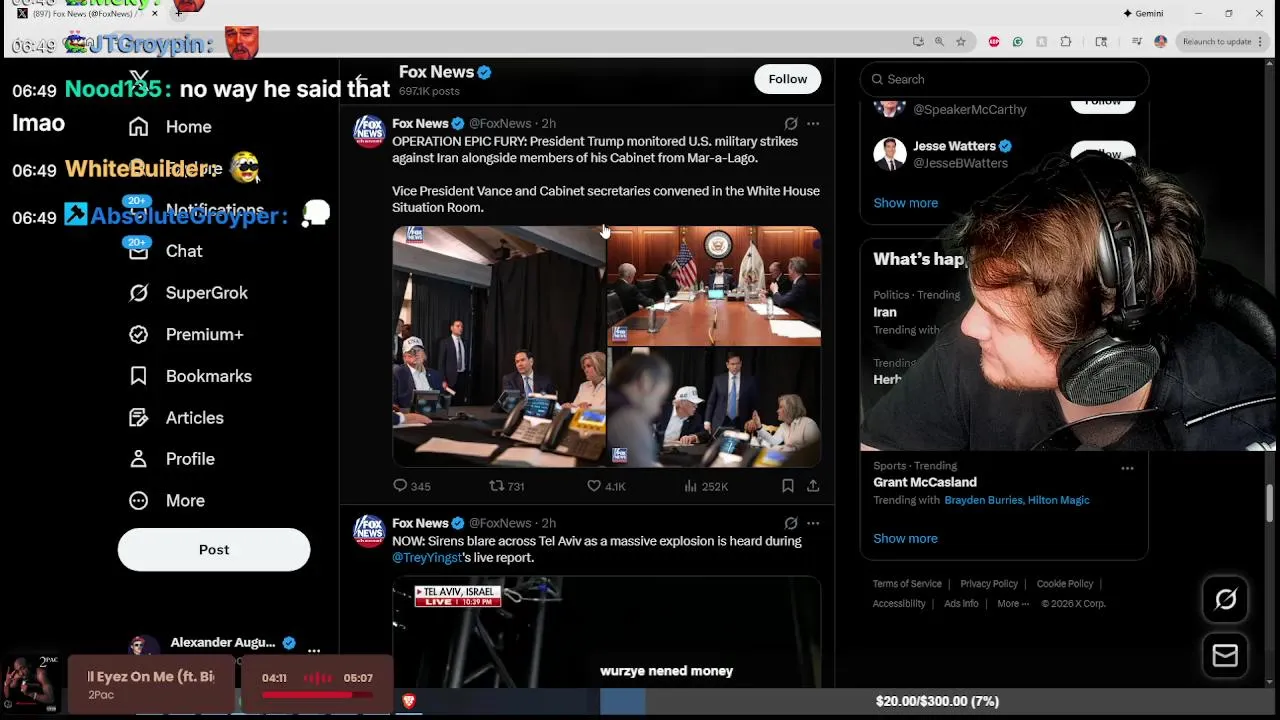Open the media controls icon in Chrome toolbar
The width and height of the screenshot is (1280, 720).
tap(1137, 42)
